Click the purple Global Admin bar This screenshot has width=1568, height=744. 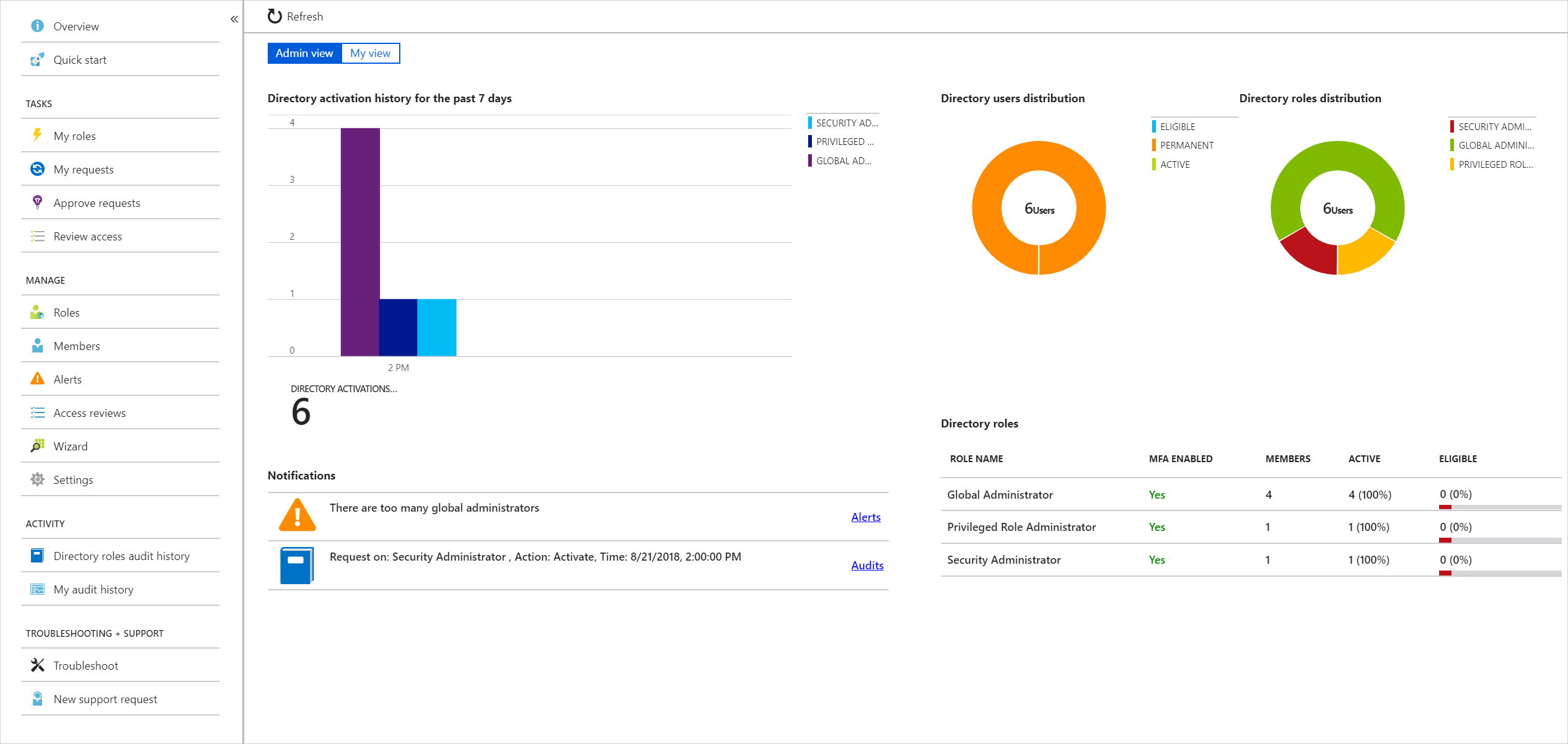(359, 242)
